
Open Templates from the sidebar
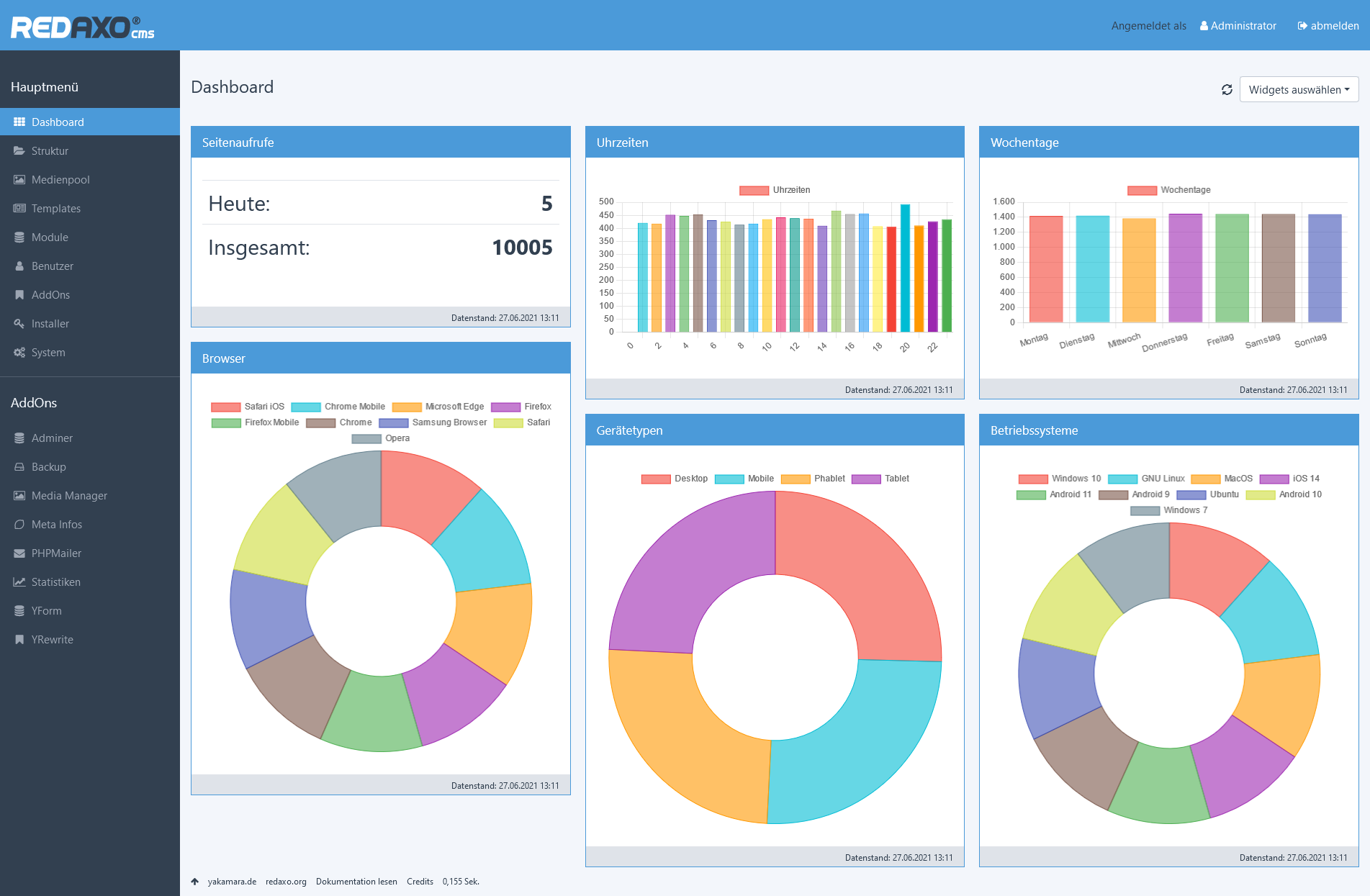point(90,209)
